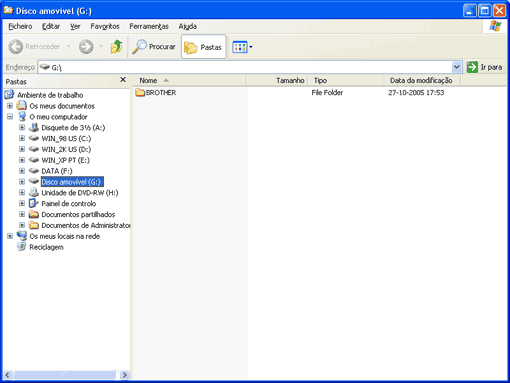Select the BROTHER folder

[156, 93]
